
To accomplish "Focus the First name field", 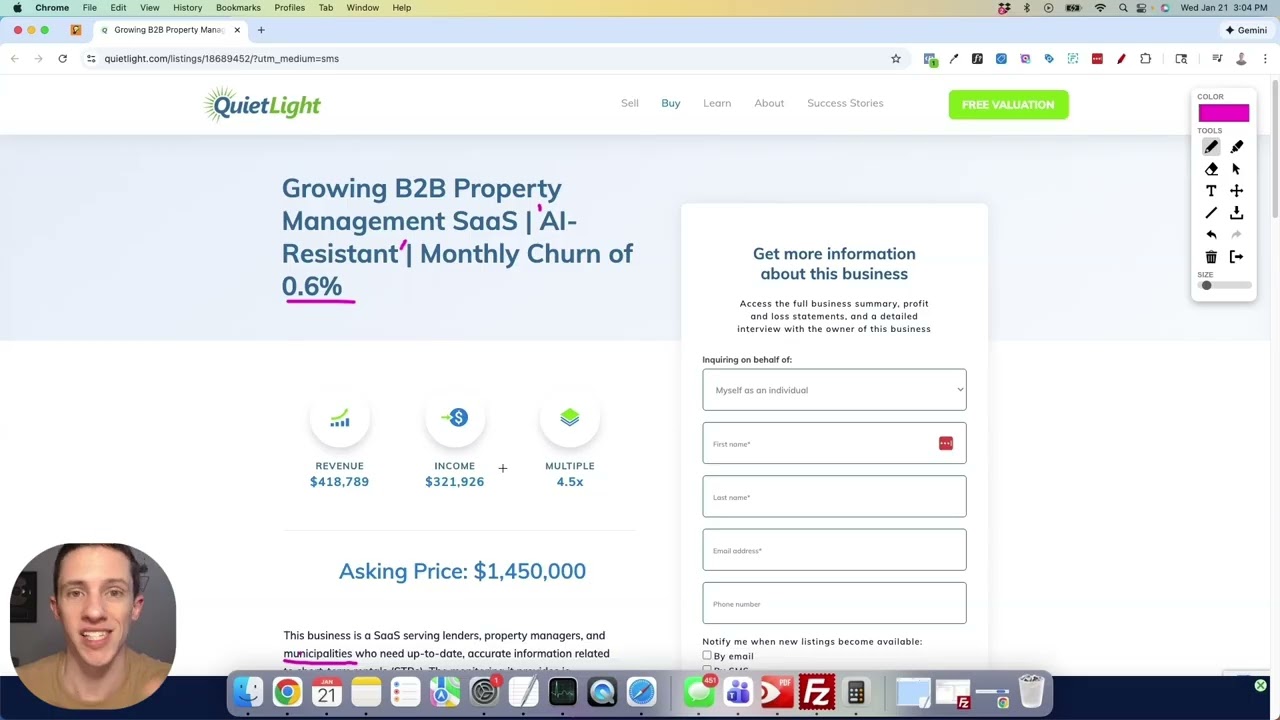I will point(834,443).
